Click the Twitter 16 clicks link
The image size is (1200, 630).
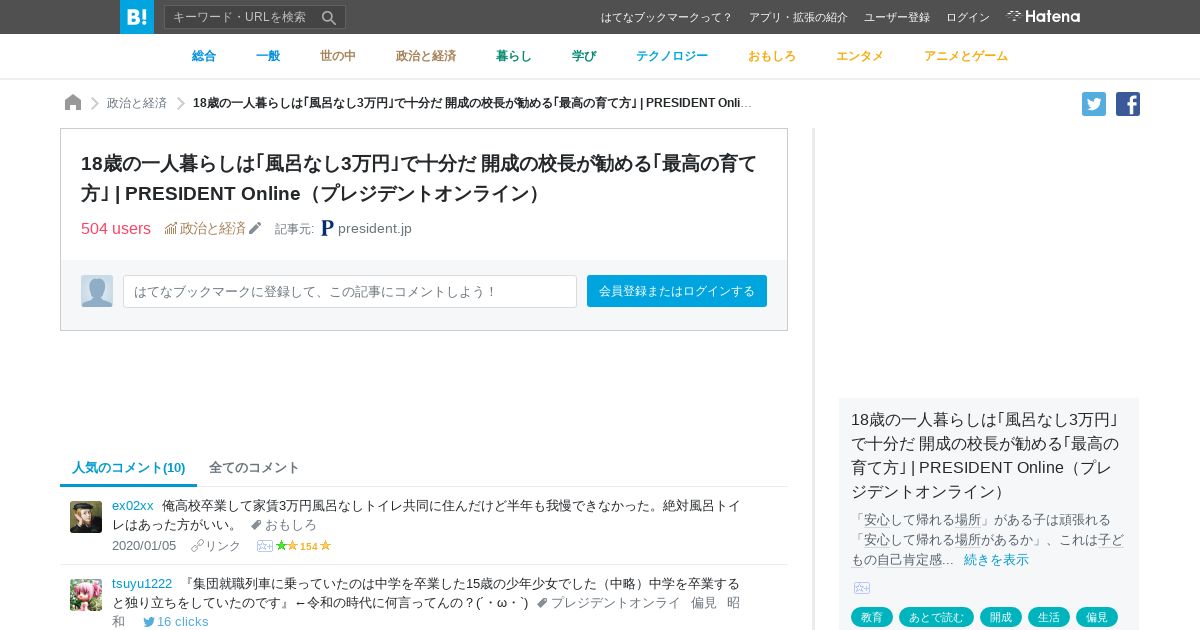pyautogui.click(x=176, y=622)
